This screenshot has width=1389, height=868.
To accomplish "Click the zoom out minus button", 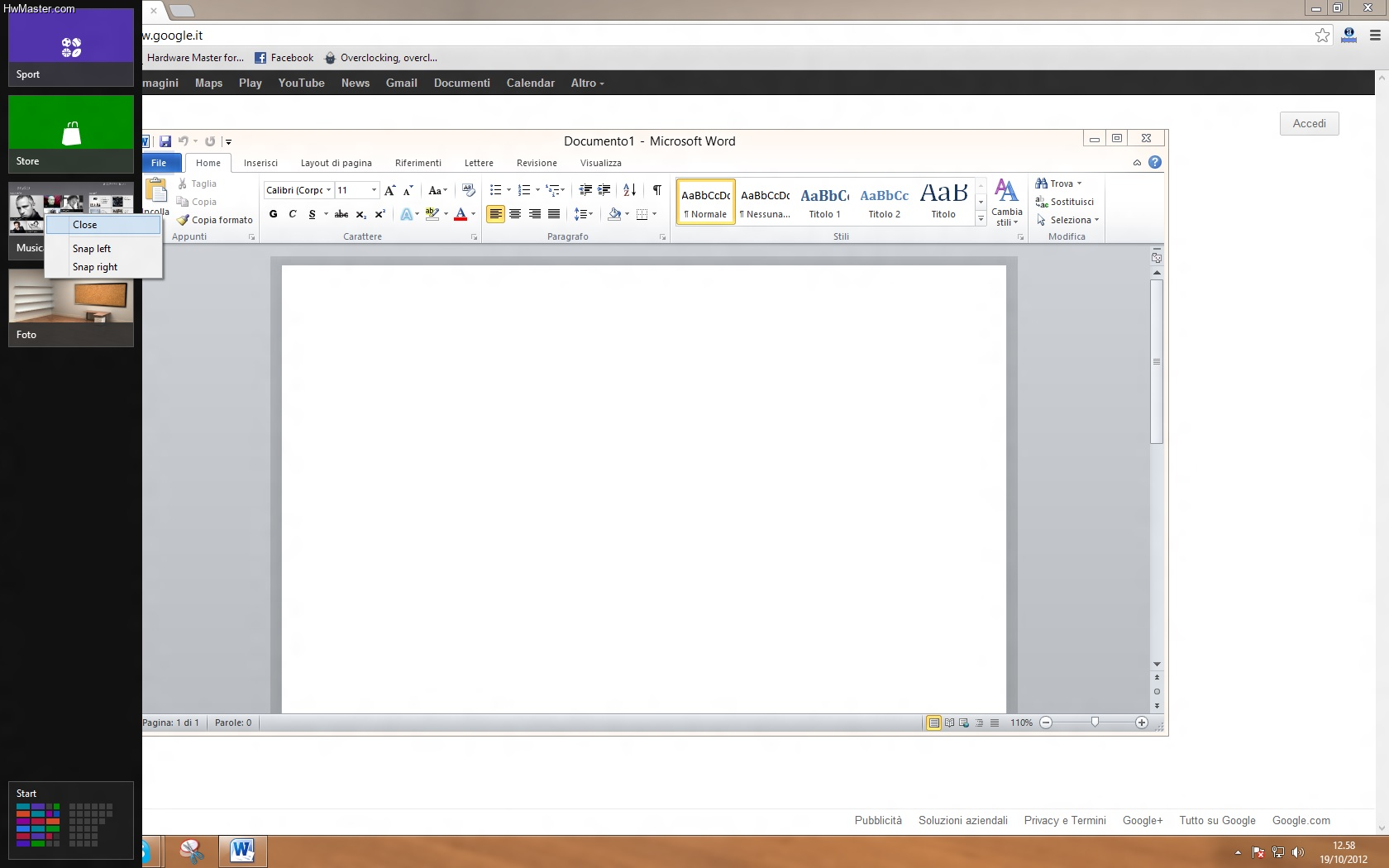I will point(1046,723).
